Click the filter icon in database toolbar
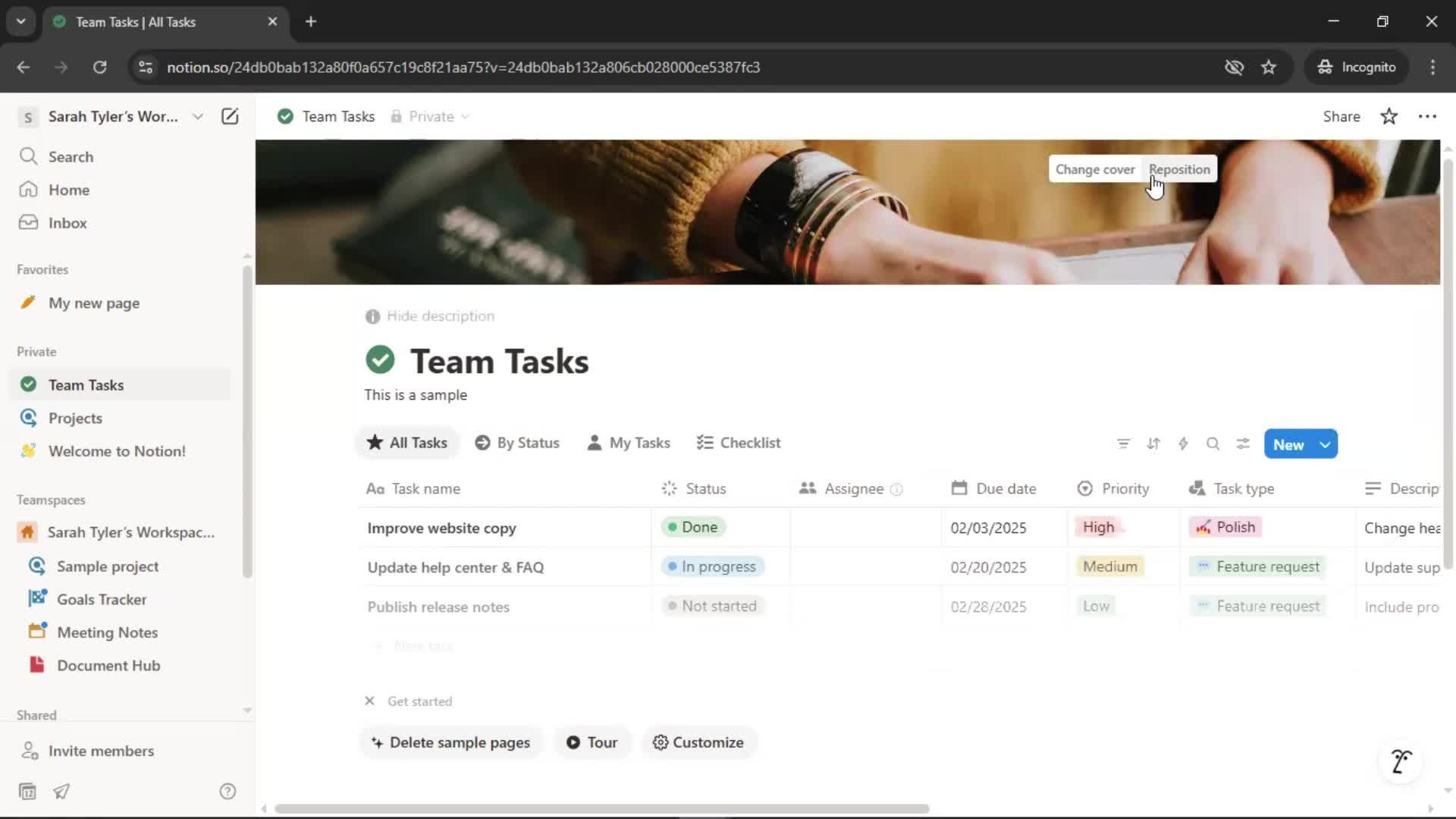 1123,444
